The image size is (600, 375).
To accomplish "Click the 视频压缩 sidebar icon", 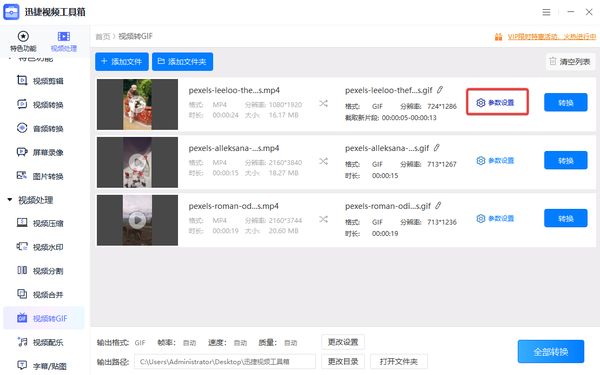I will [22, 222].
